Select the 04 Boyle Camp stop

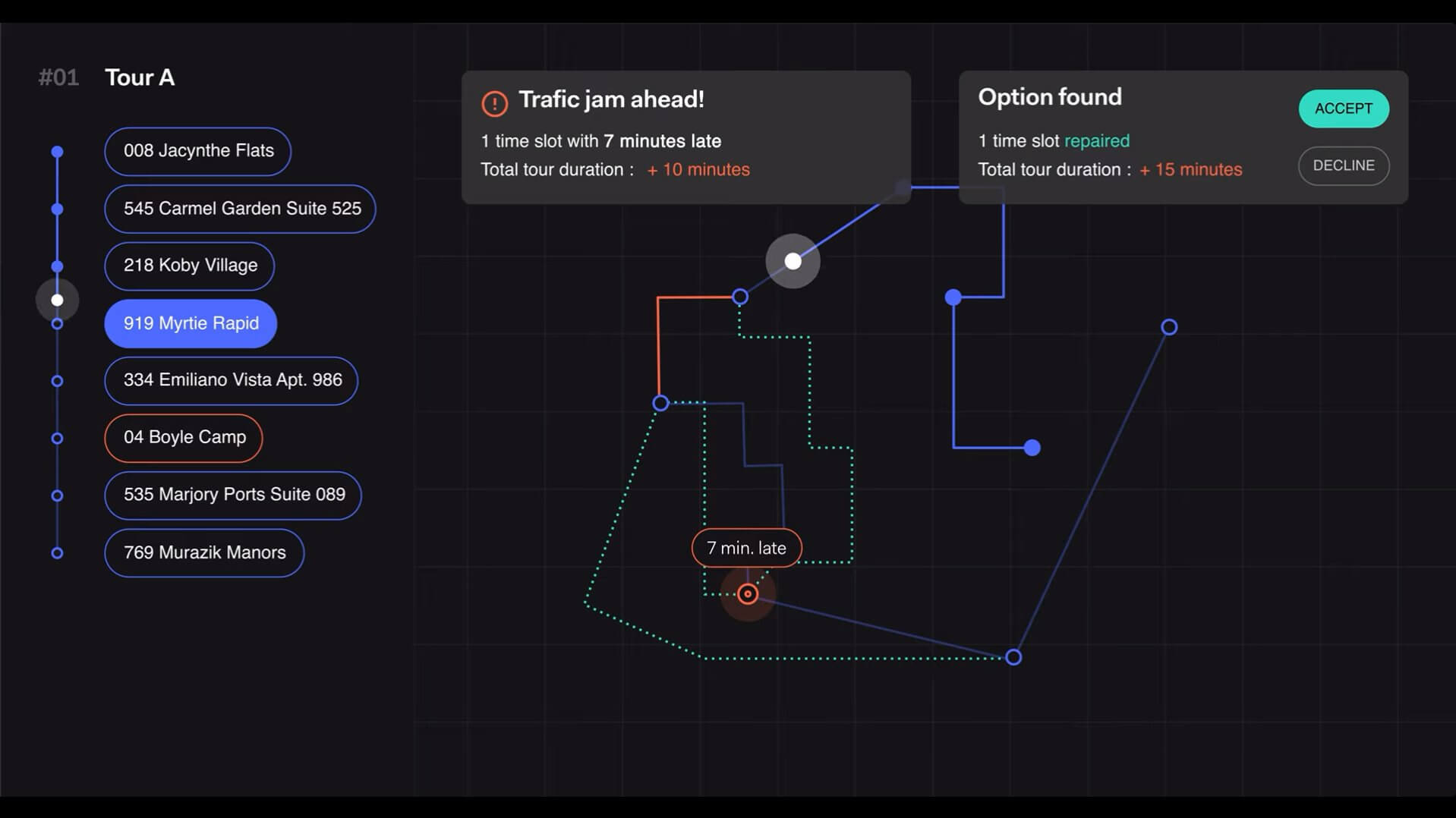tap(184, 438)
